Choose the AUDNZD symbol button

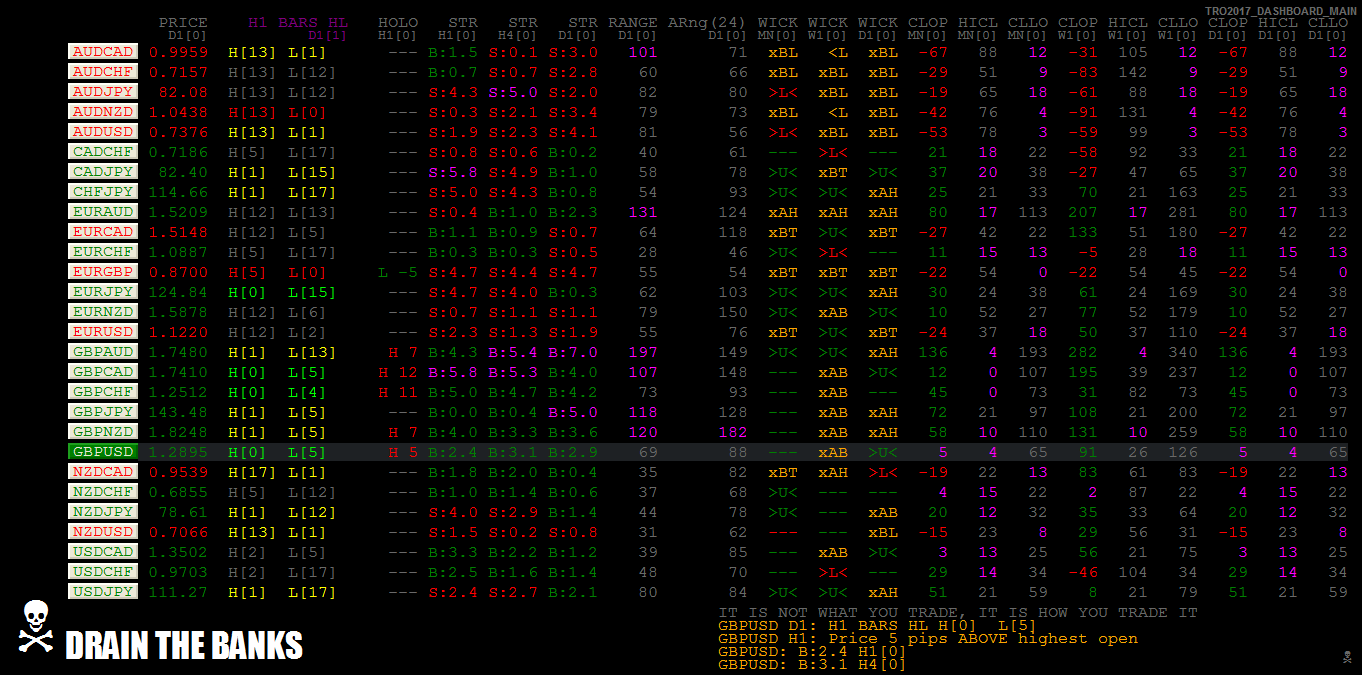[103, 111]
